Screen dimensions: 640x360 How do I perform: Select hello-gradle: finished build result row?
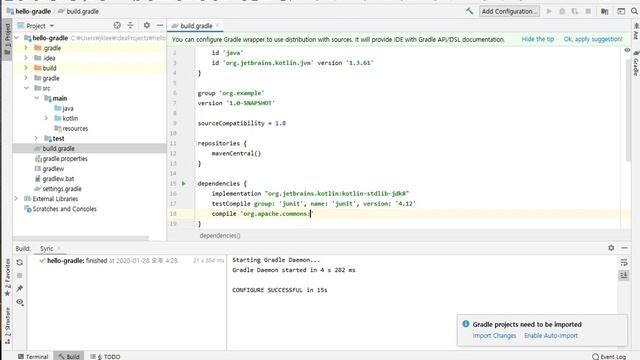(x=127, y=260)
